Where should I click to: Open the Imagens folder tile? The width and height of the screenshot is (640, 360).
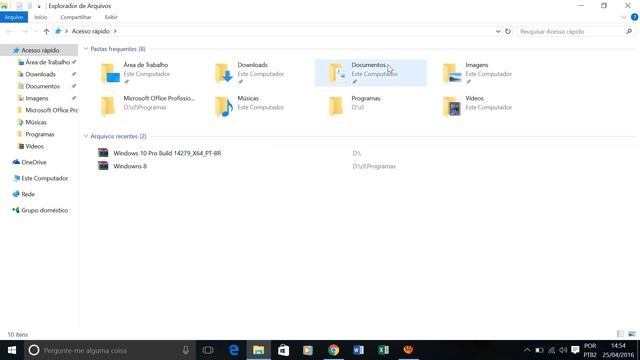click(484, 73)
